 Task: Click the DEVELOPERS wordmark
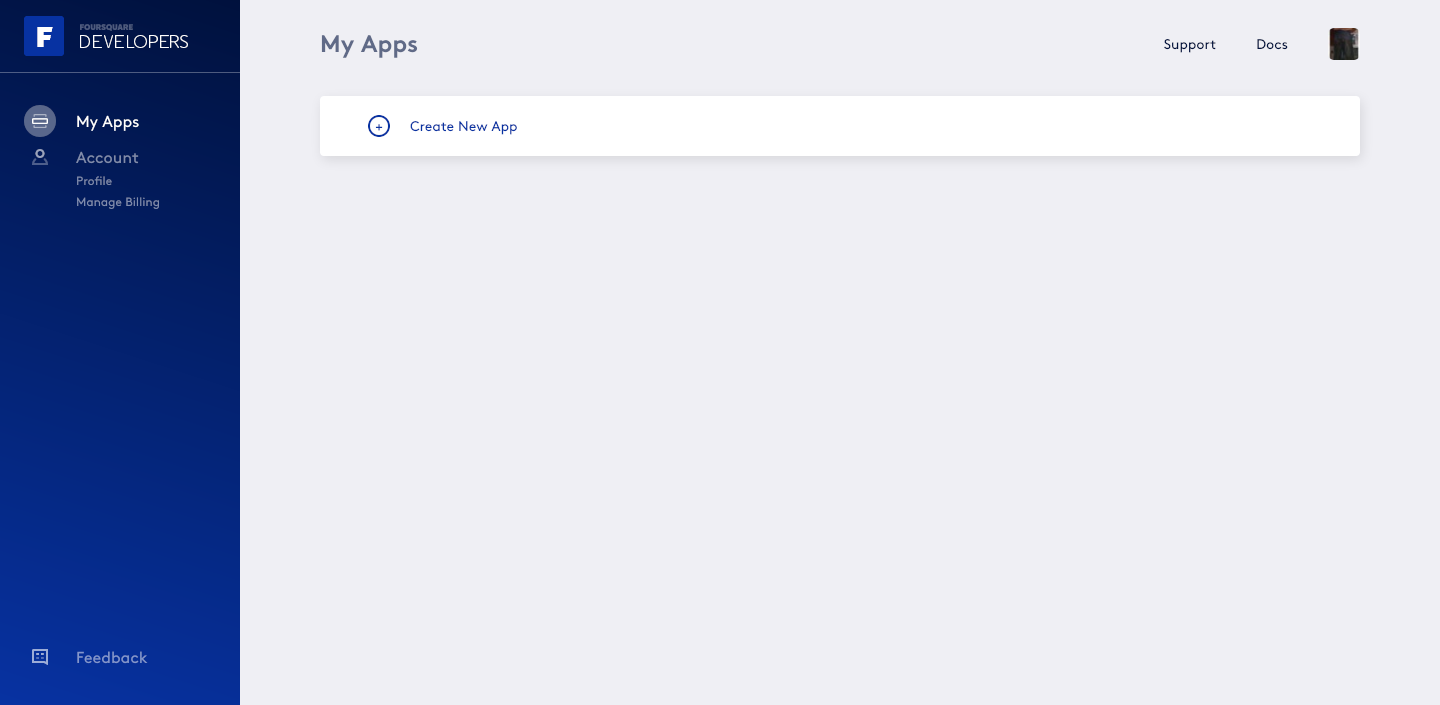(x=133, y=42)
